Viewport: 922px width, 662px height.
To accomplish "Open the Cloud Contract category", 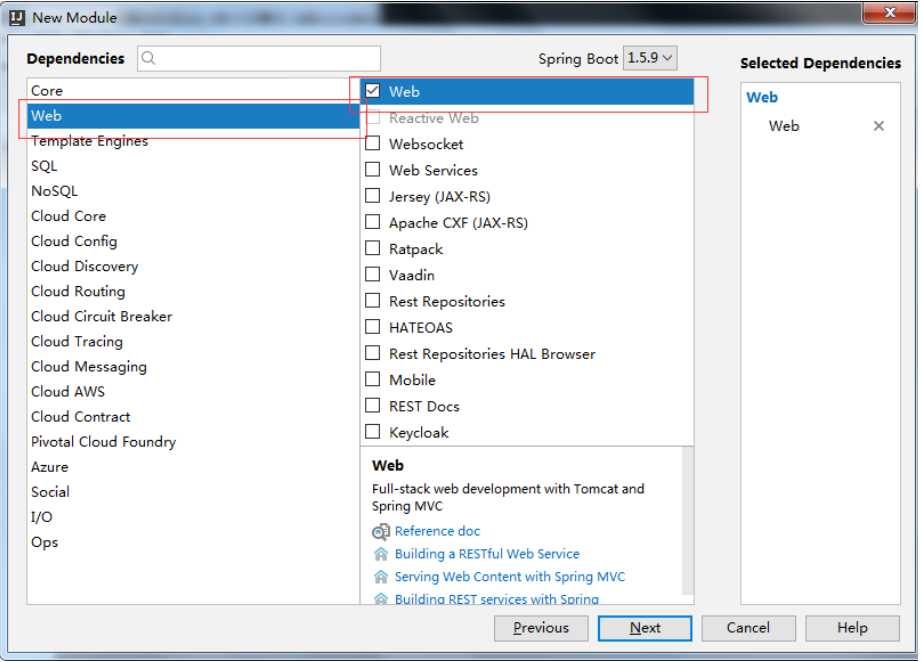I will tap(193, 417).
